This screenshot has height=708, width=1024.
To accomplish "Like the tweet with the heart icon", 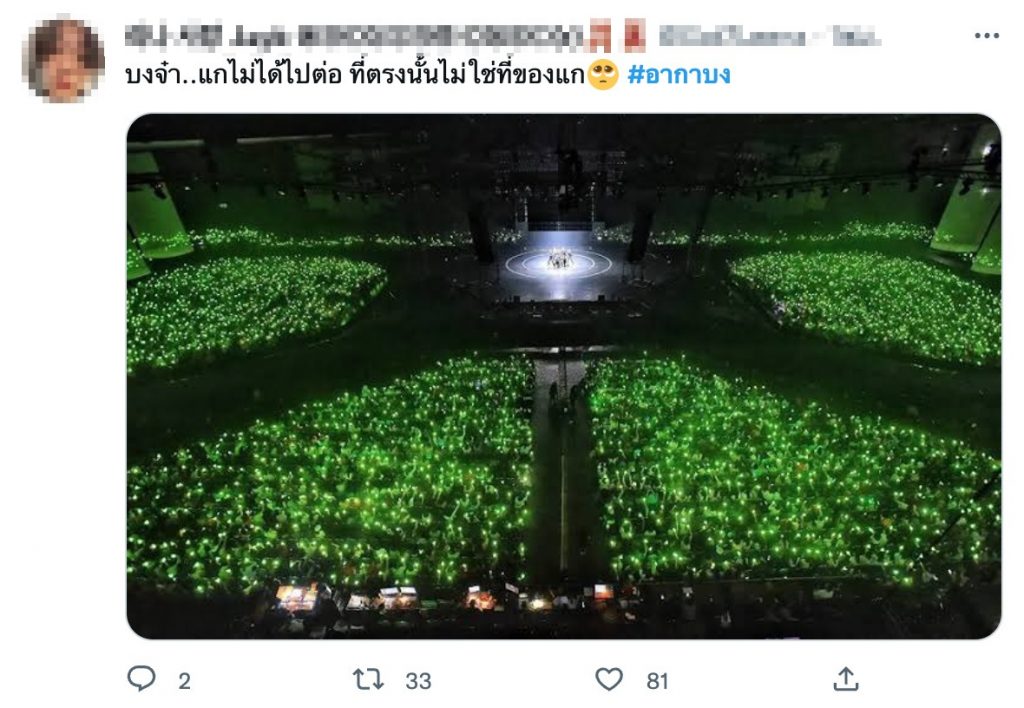I will (x=609, y=680).
